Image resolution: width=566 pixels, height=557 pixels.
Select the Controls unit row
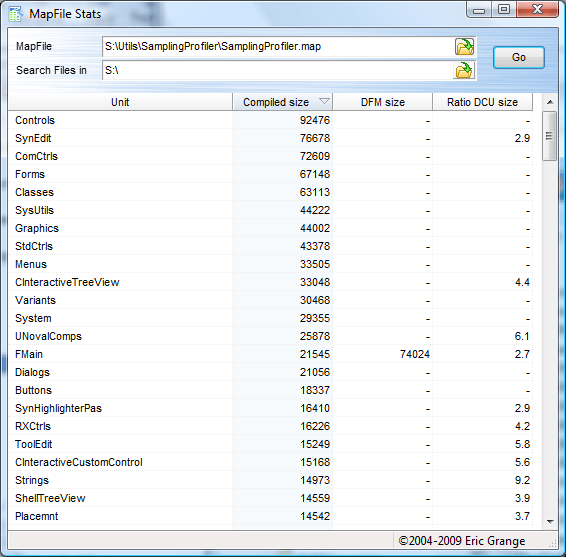tap(270, 120)
